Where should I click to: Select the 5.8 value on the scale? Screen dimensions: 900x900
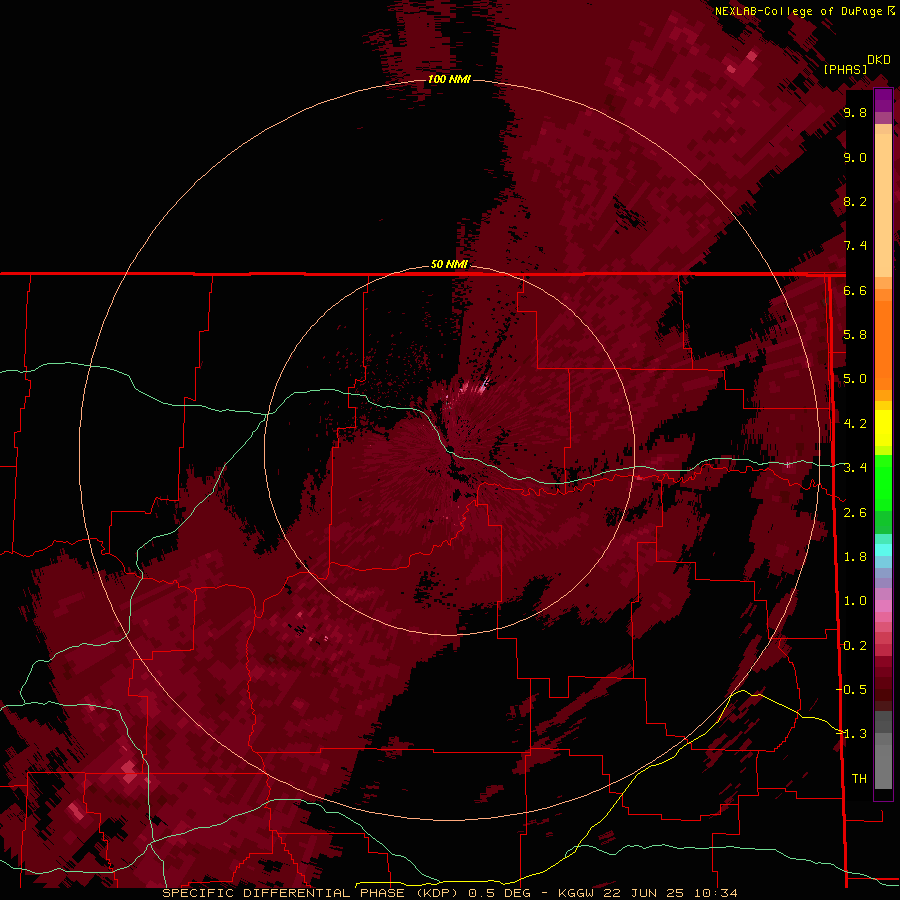pos(855,335)
